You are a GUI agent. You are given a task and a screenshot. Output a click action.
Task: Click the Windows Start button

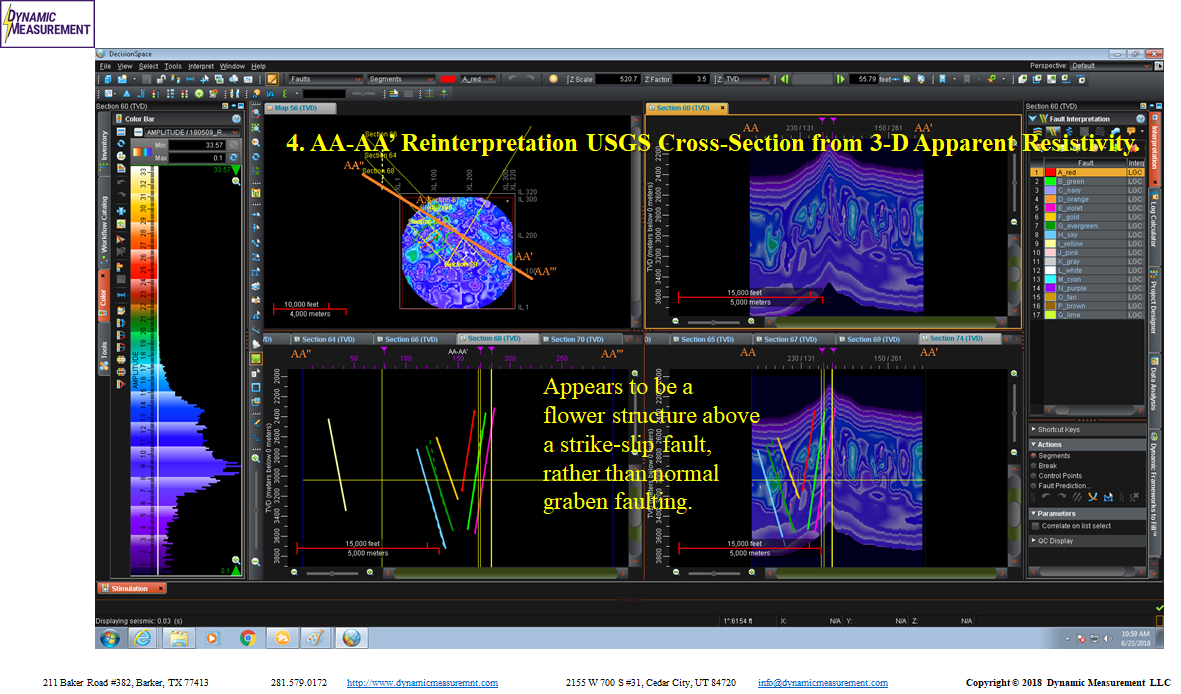(x=110, y=639)
